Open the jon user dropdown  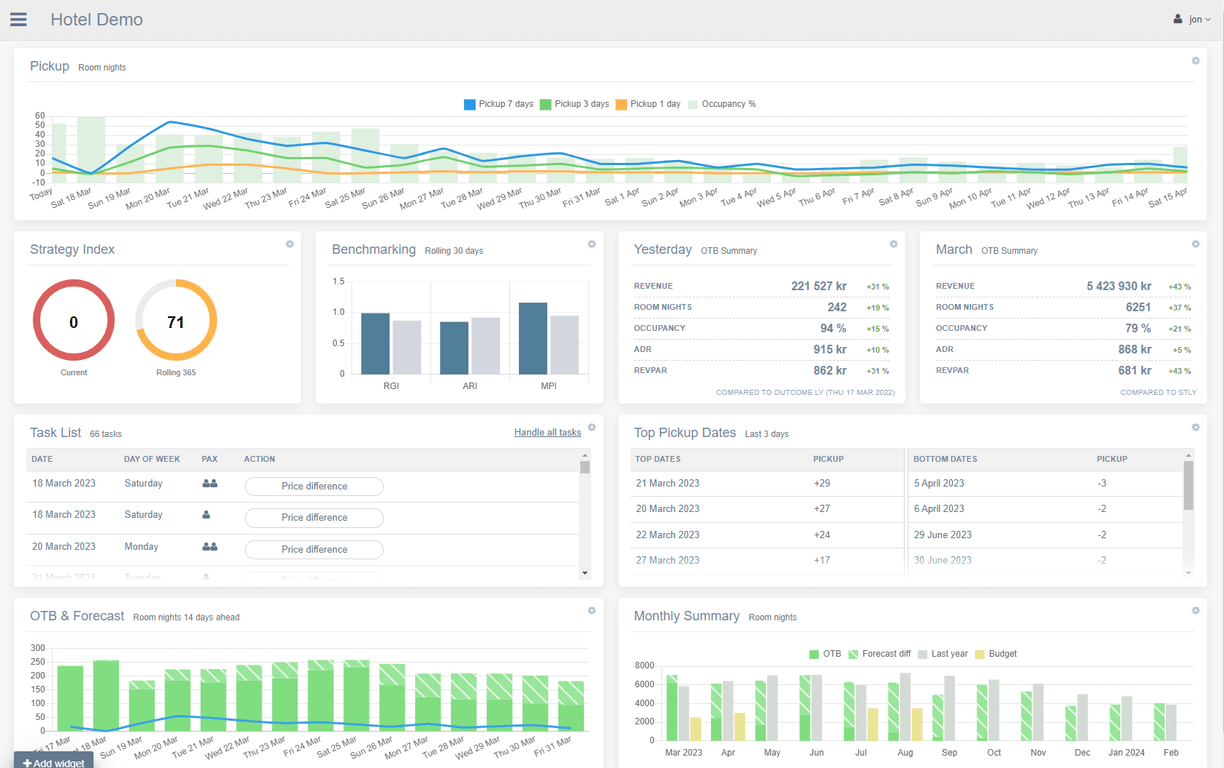pyautogui.click(x=1192, y=20)
